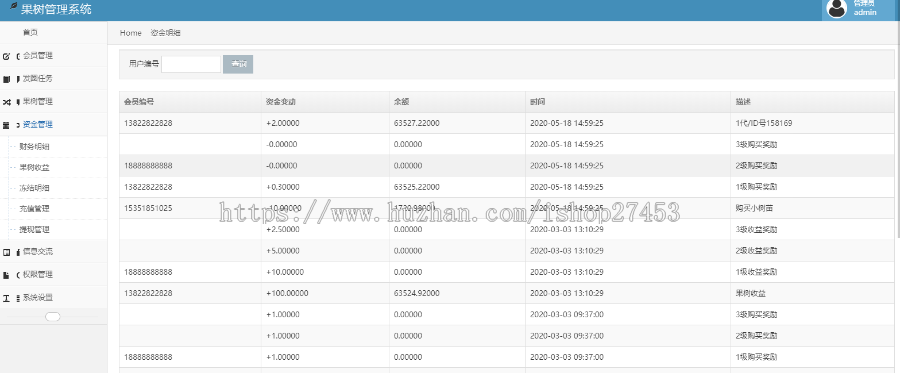Image resolution: width=900 pixels, height=373 pixels.
Task: Select the +2.00000 amount cell
Action: 282,123
